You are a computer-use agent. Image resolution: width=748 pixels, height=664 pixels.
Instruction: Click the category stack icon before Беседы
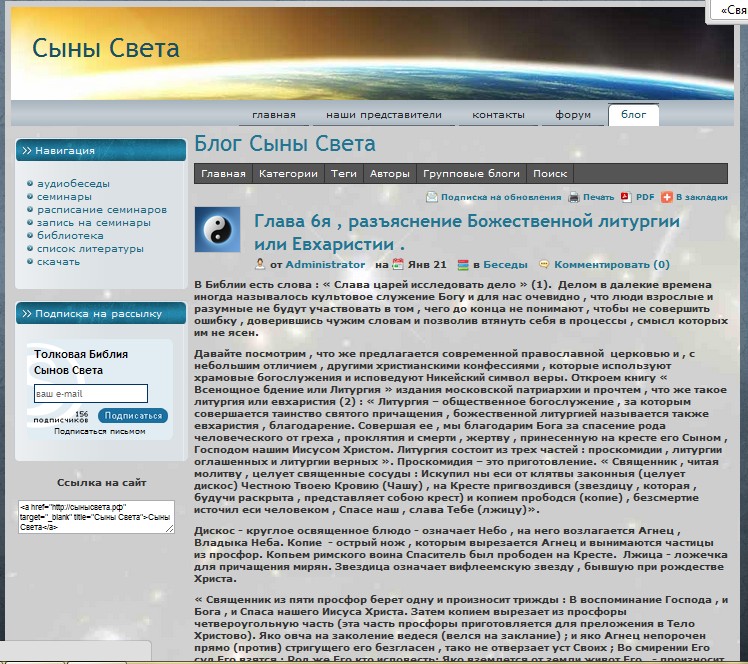(x=463, y=265)
